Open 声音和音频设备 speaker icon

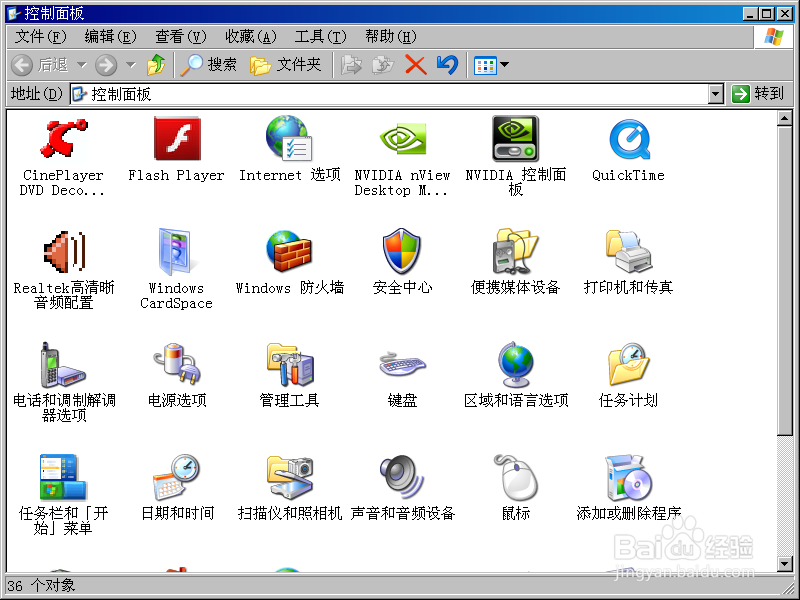pyautogui.click(x=402, y=477)
